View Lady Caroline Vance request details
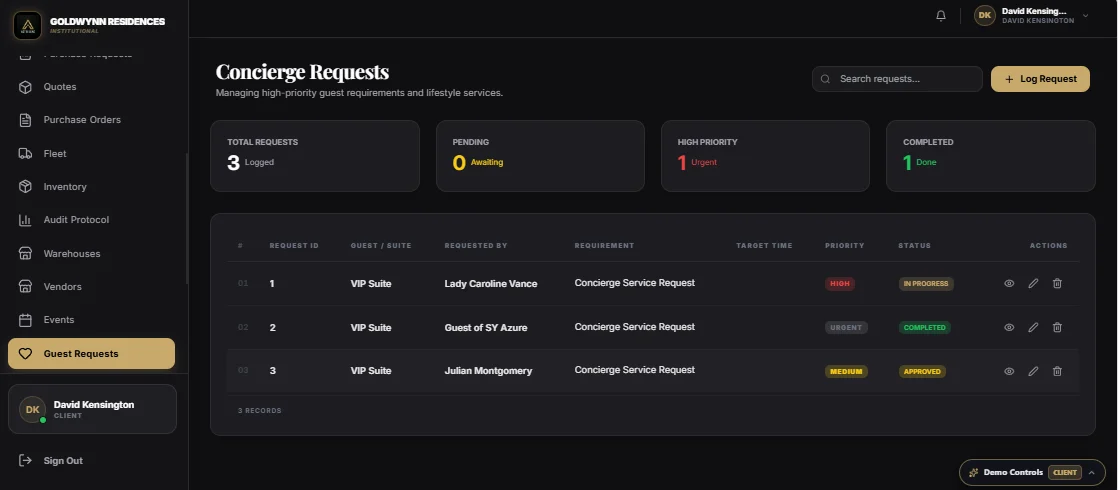This screenshot has height=490, width=1120. pos(1009,284)
